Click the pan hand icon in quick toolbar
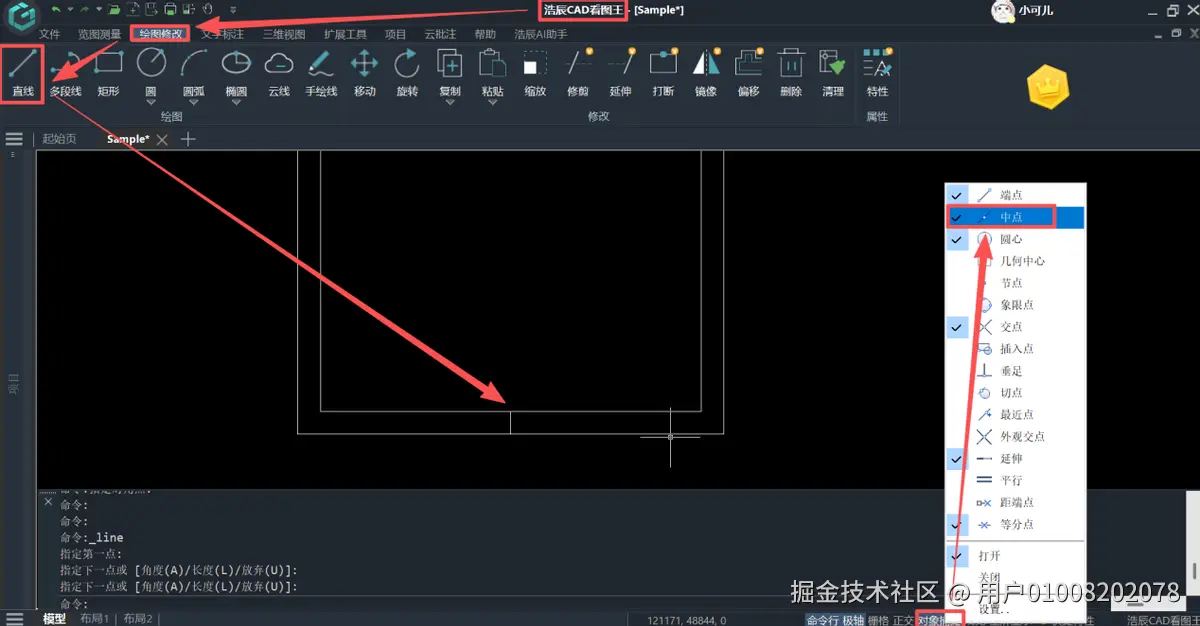This screenshot has width=1200, height=626. pyautogui.click(x=207, y=9)
